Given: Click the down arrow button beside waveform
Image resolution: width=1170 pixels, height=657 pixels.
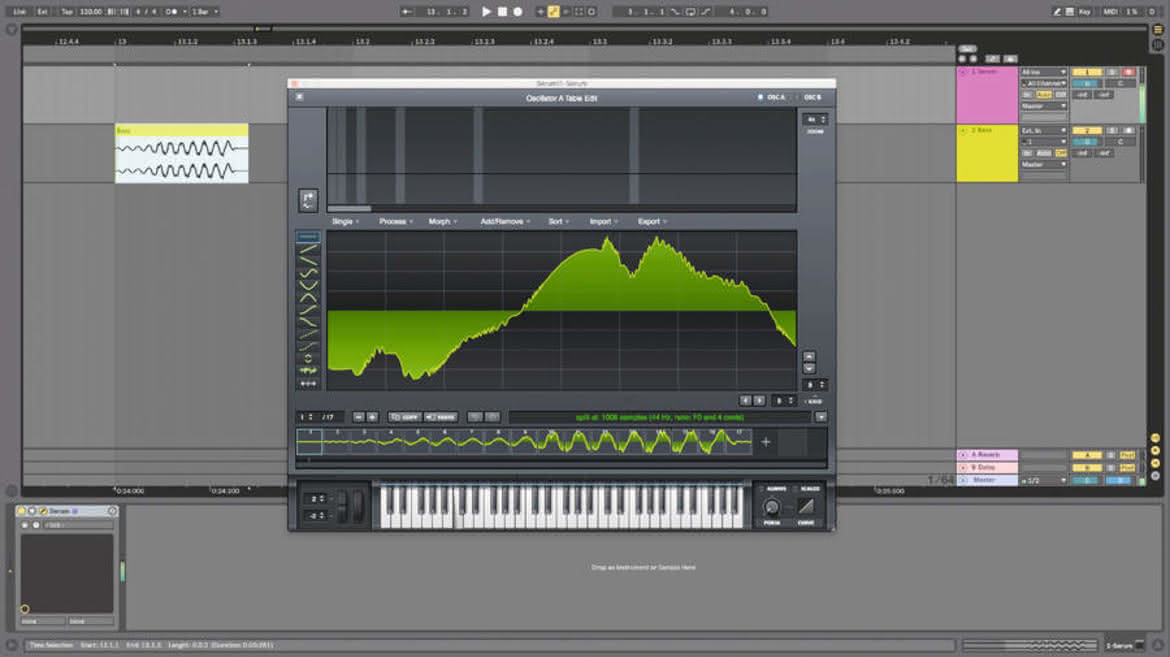Looking at the screenshot, I should (809, 368).
